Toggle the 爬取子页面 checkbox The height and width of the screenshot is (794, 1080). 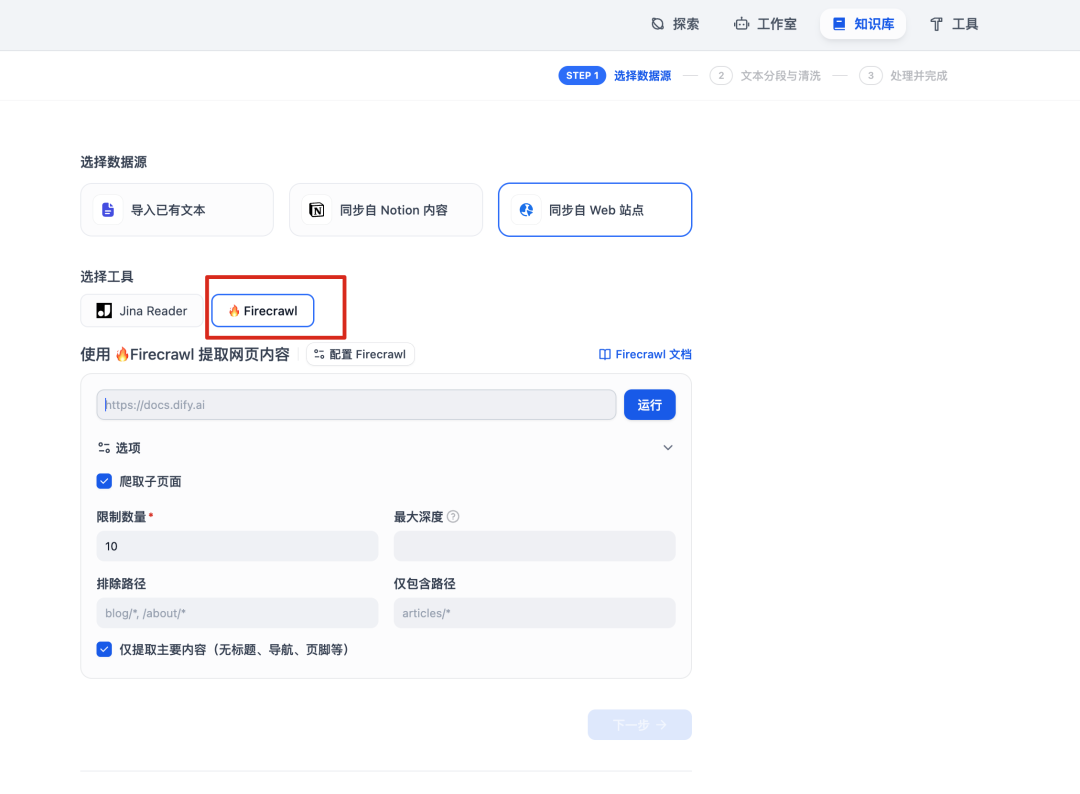[x=104, y=481]
